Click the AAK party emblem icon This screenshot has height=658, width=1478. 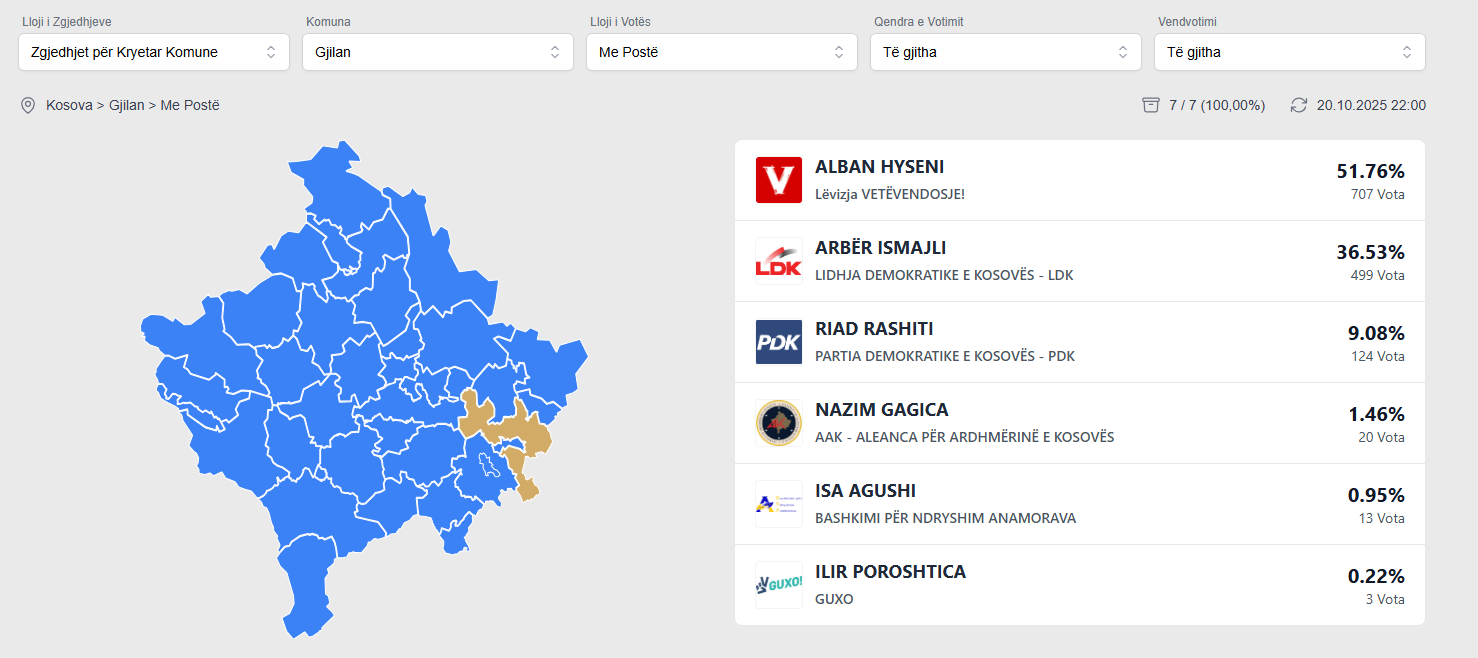click(x=778, y=423)
